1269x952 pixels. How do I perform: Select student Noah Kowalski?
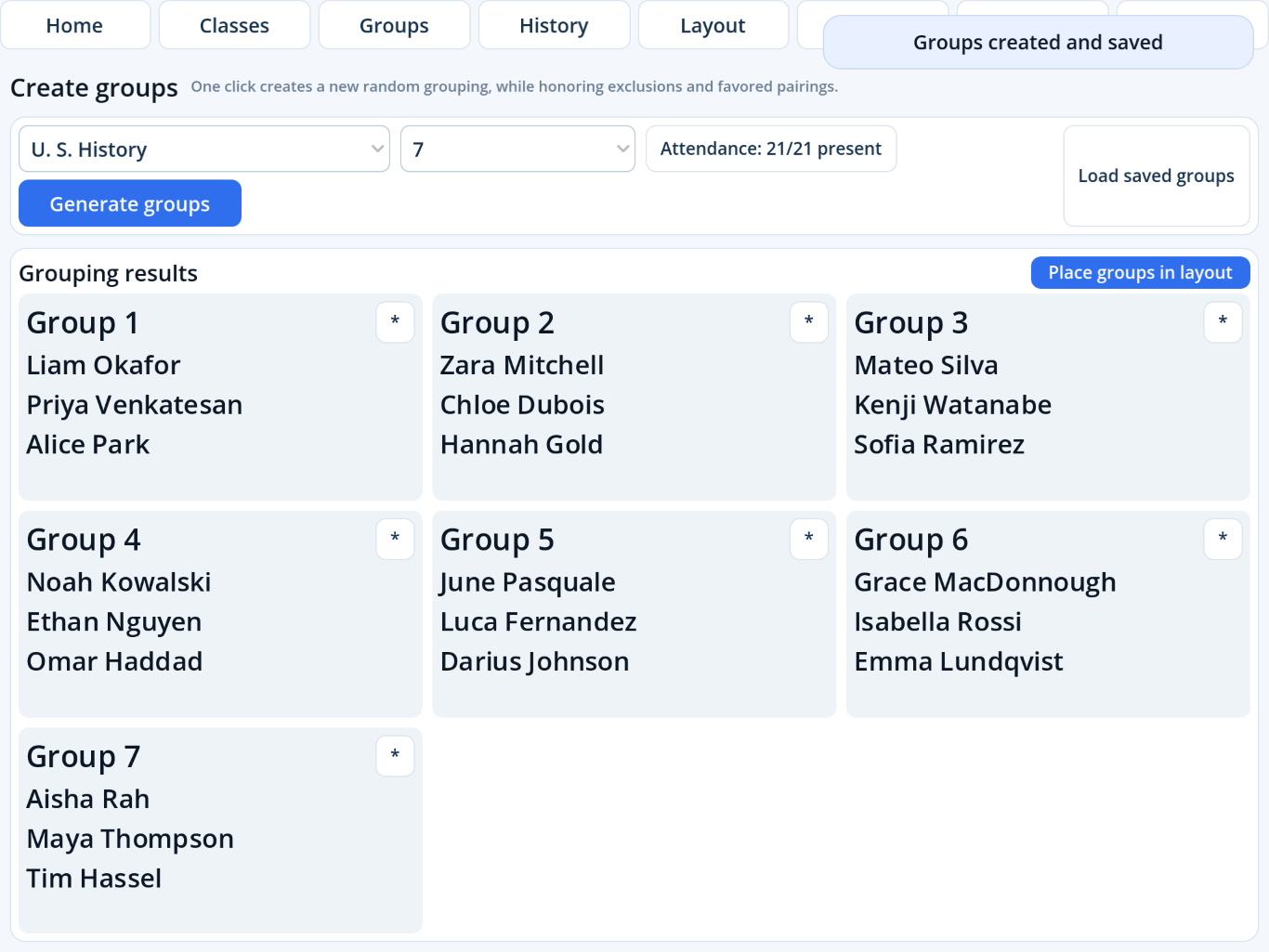pos(119,582)
